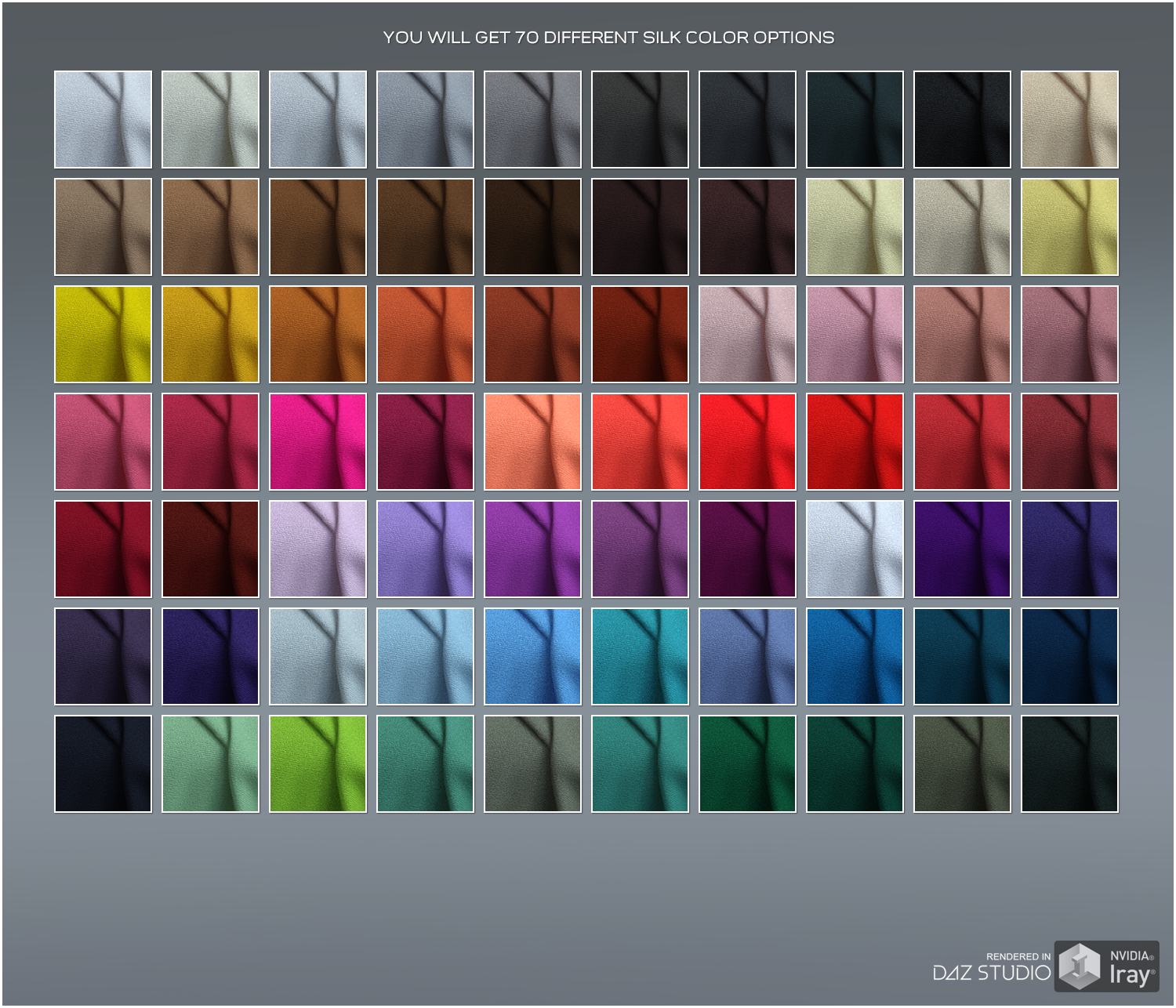This screenshot has width=1176, height=1008.
Task: Pick the dark plum swatch in the purple row
Action: [747, 549]
